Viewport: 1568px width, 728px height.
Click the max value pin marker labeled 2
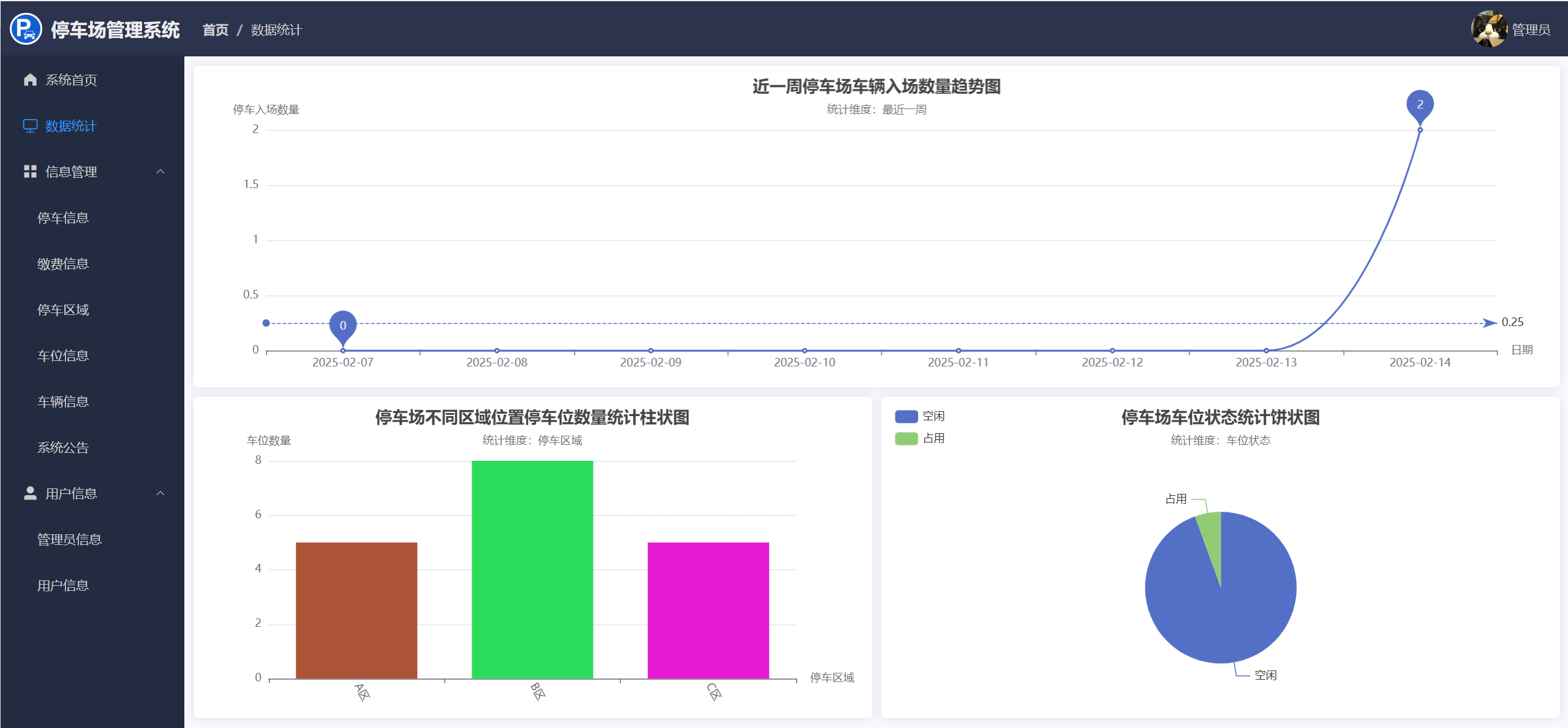coord(1419,105)
